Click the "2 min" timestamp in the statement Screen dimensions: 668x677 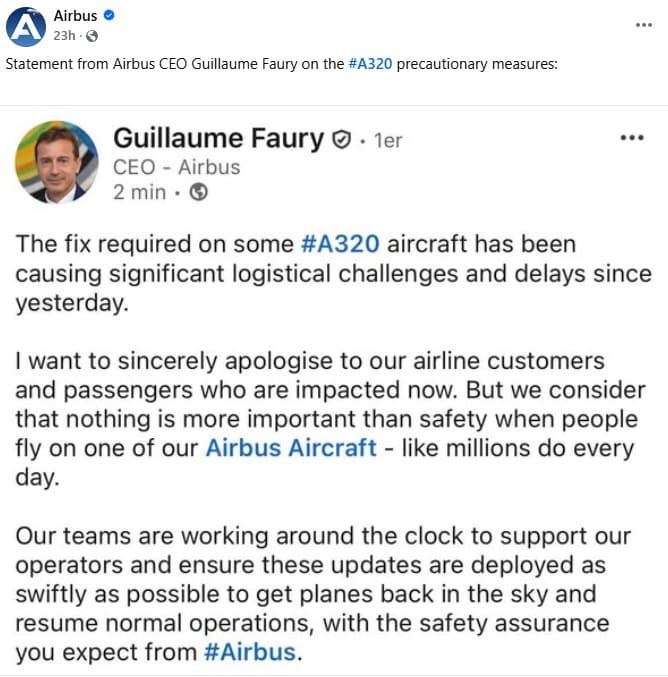click(x=140, y=193)
